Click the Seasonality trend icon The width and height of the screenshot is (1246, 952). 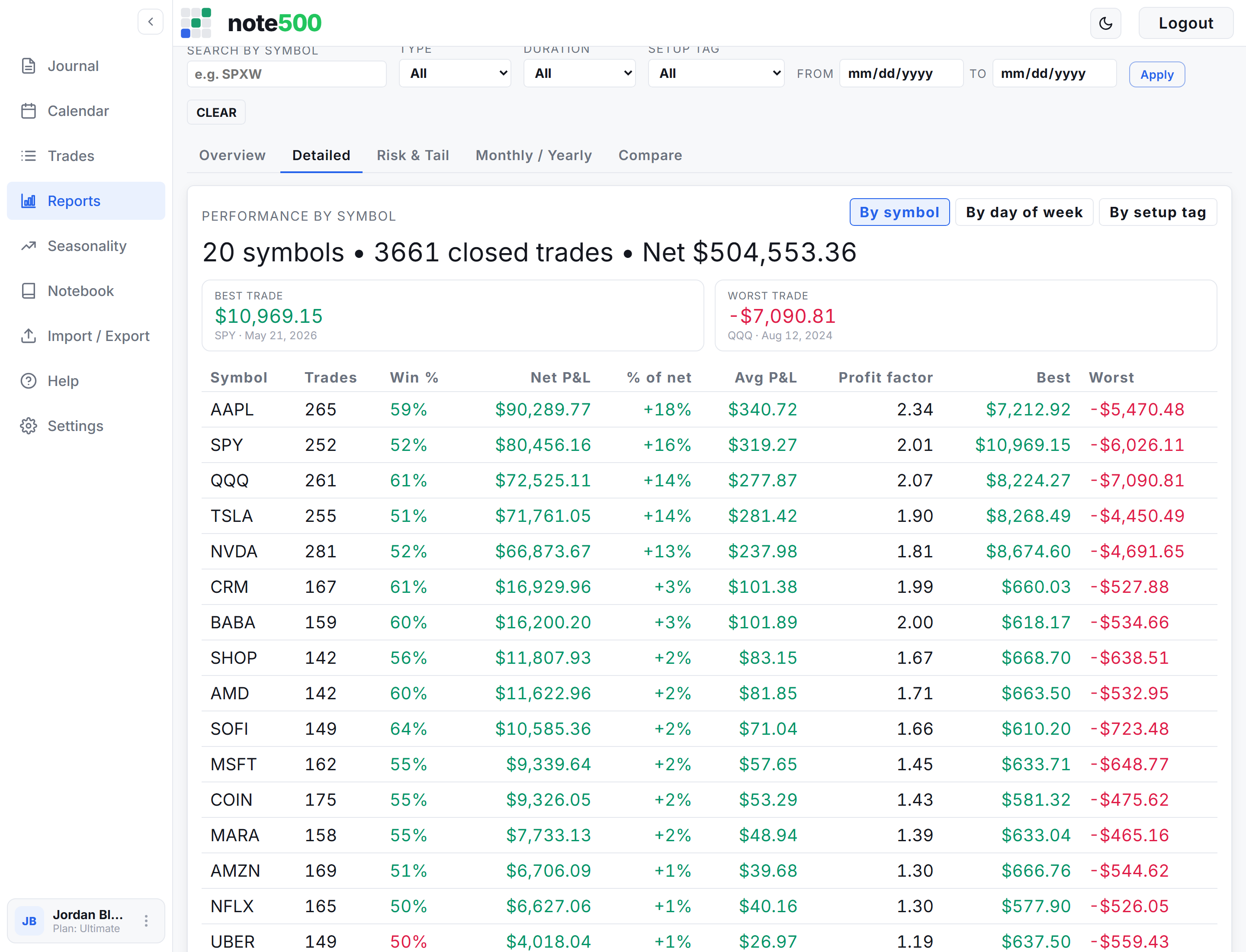tap(28, 246)
